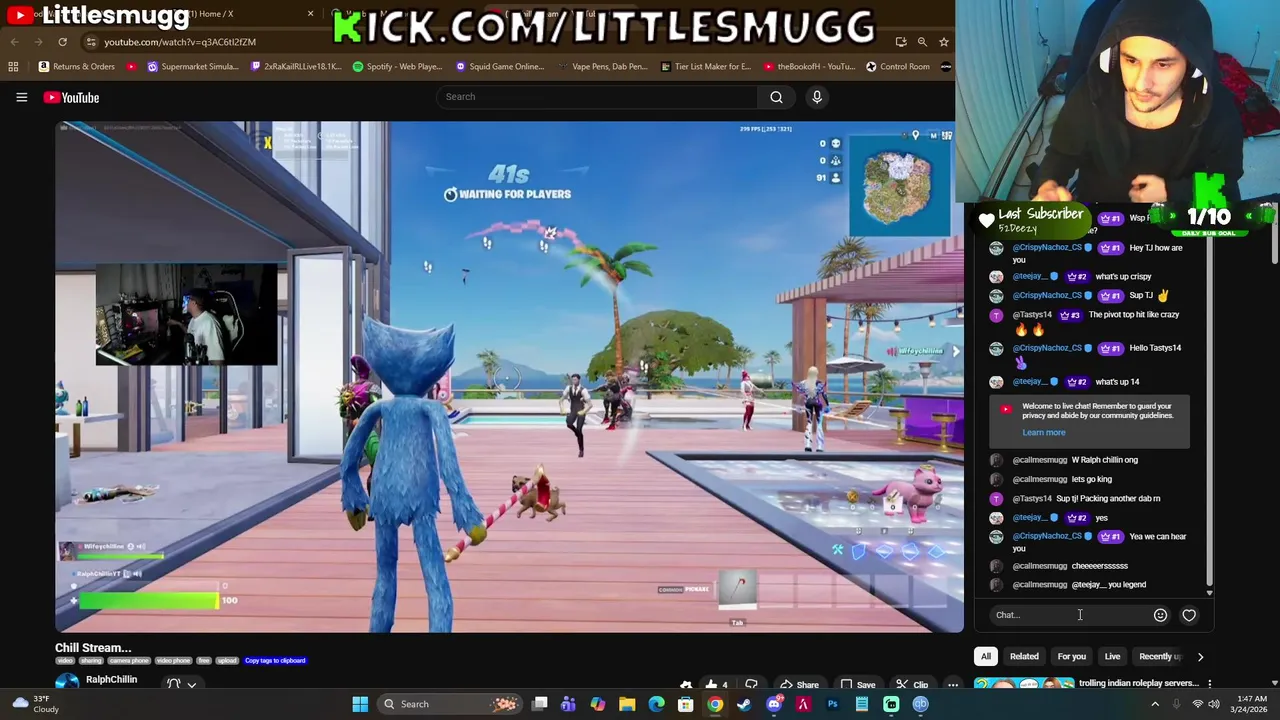
Task: Open options menu for trolling indian roleplay video
Action: (x=1209, y=684)
